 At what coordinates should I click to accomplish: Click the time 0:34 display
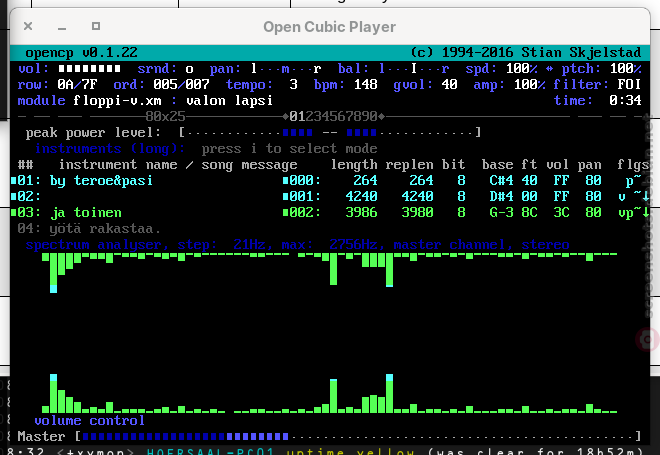point(625,101)
